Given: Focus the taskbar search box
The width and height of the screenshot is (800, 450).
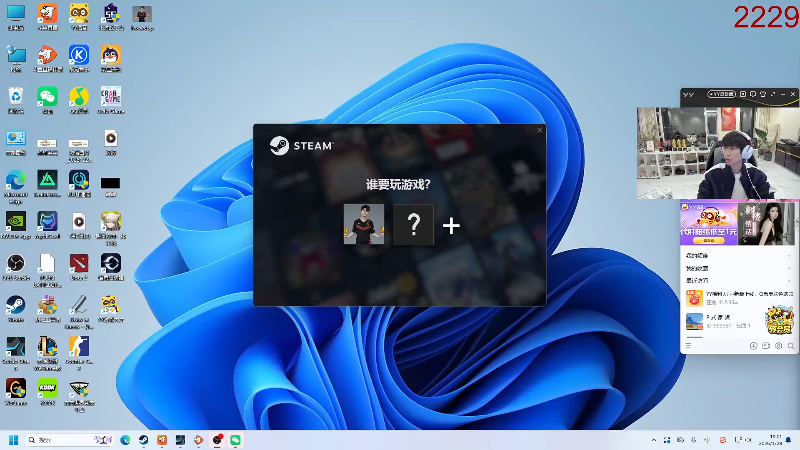Looking at the screenshot, I should point(69,440).
